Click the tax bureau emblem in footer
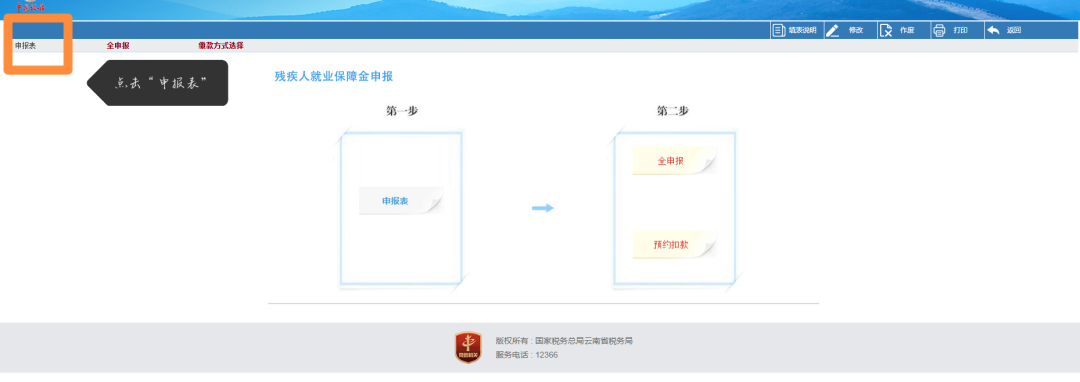1080x382 pixels. [x=468, y=348]
